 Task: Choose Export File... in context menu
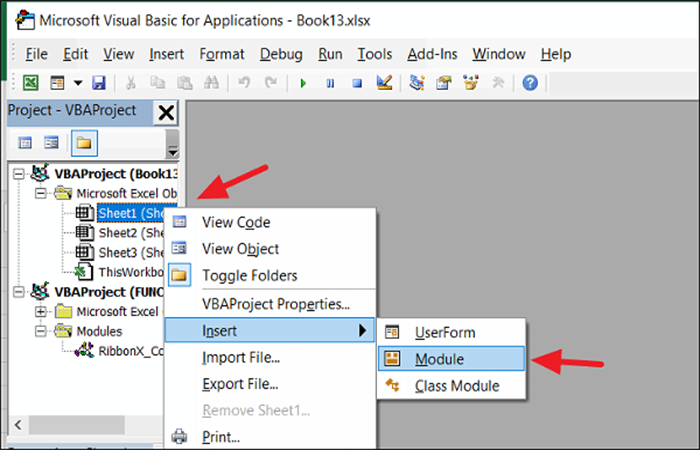click(x=240, y=384)
